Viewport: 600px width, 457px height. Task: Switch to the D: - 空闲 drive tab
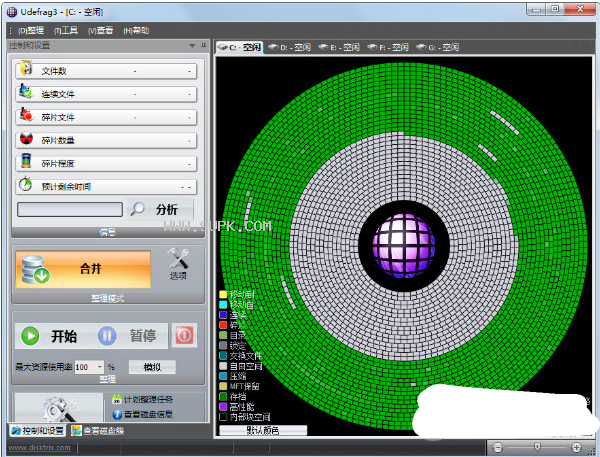point(289,47)
